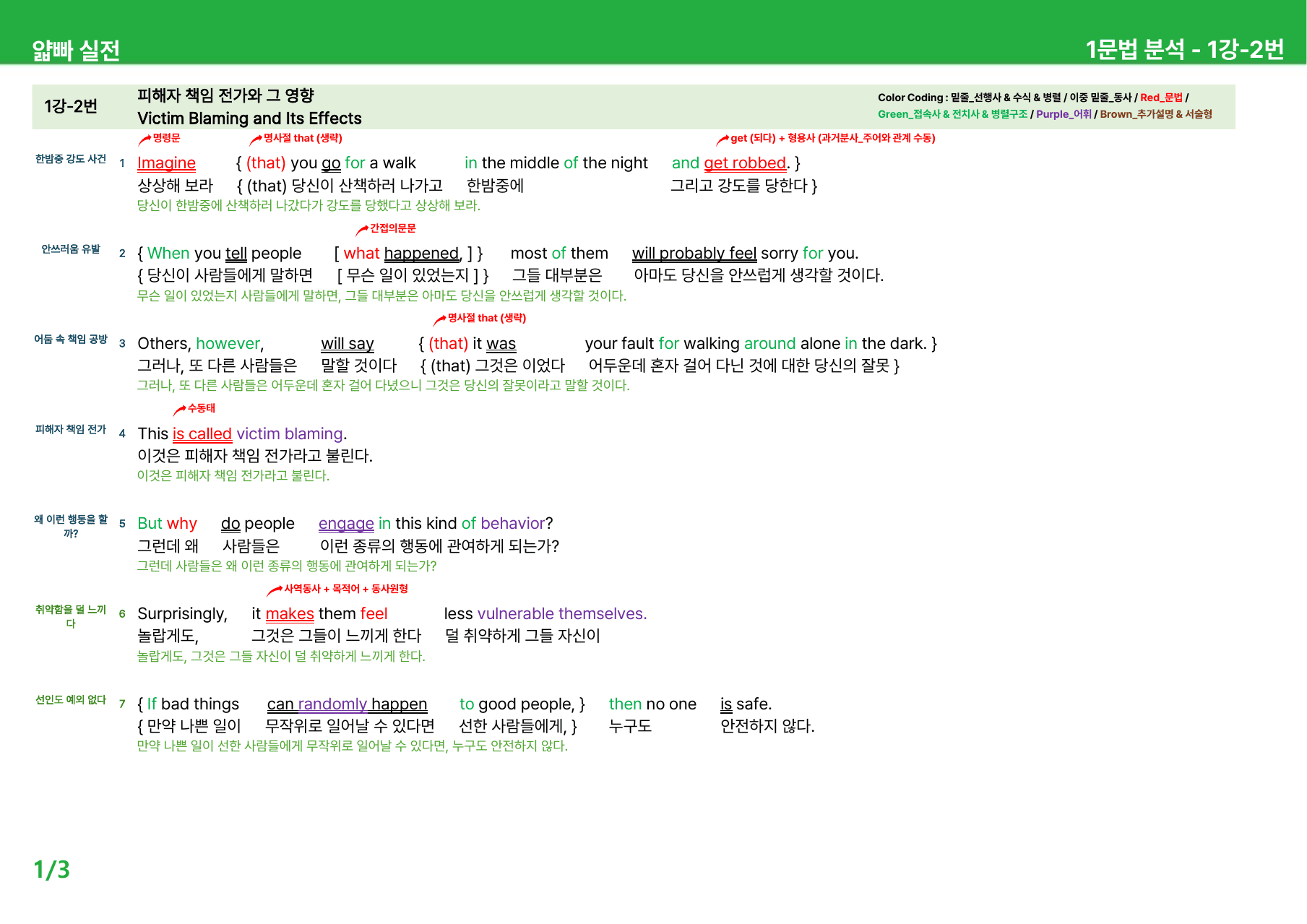Screen dimensions: 1307x924
Task: Click the translation '상상해 보라'
Action: coord(175,186)
